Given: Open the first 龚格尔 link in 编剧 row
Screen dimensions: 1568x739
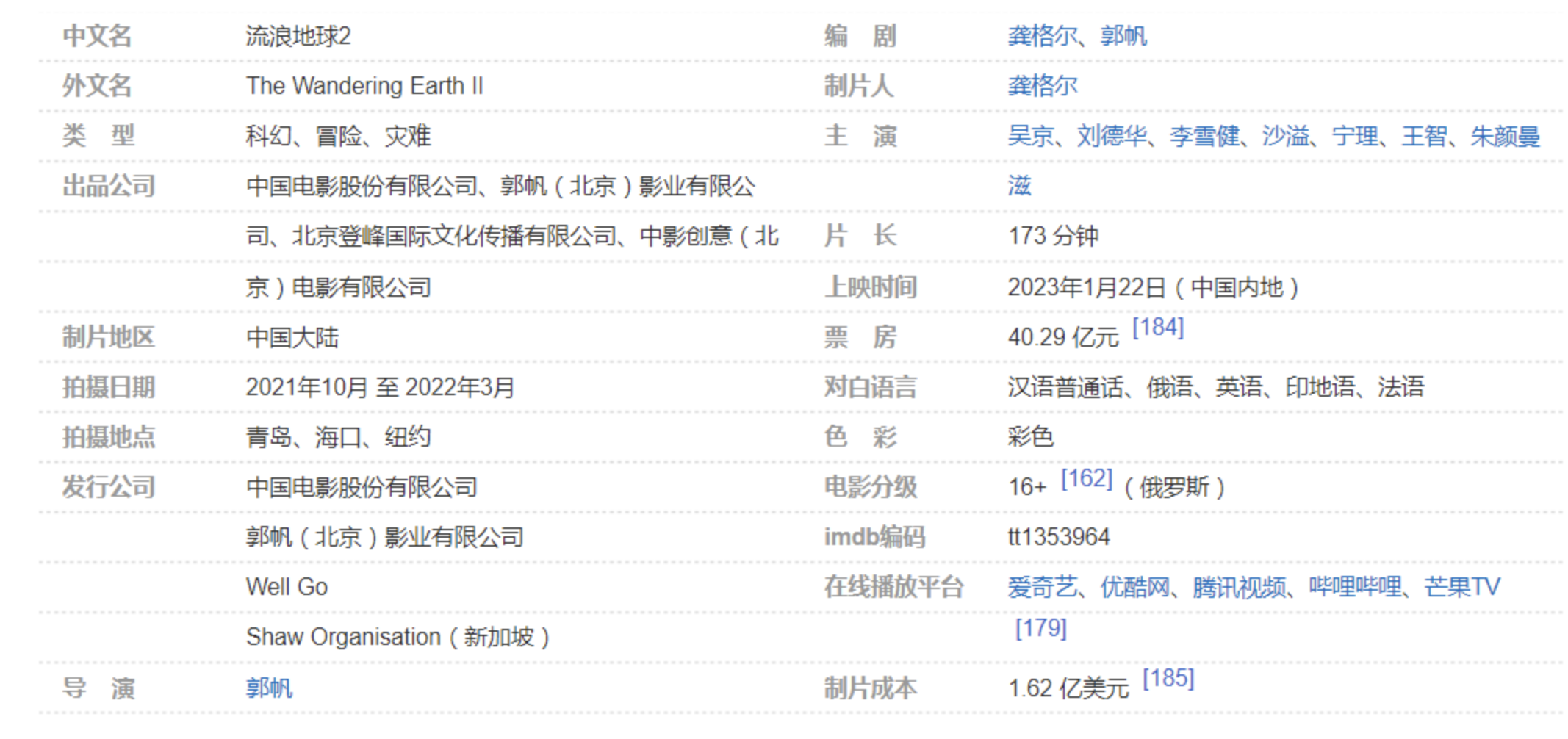Looking at the screenshot, I should [x=1042, y=35].
